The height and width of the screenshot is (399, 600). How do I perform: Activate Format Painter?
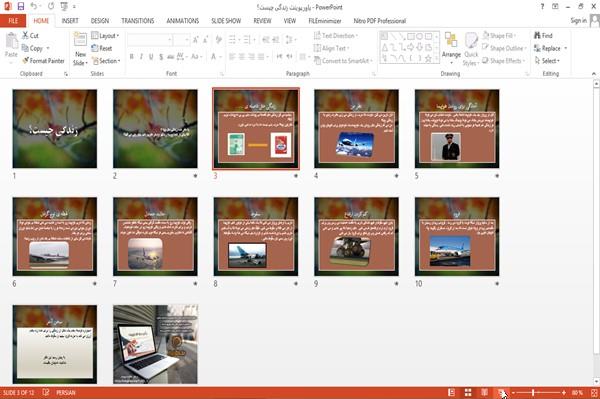click(x=43, y=61)
